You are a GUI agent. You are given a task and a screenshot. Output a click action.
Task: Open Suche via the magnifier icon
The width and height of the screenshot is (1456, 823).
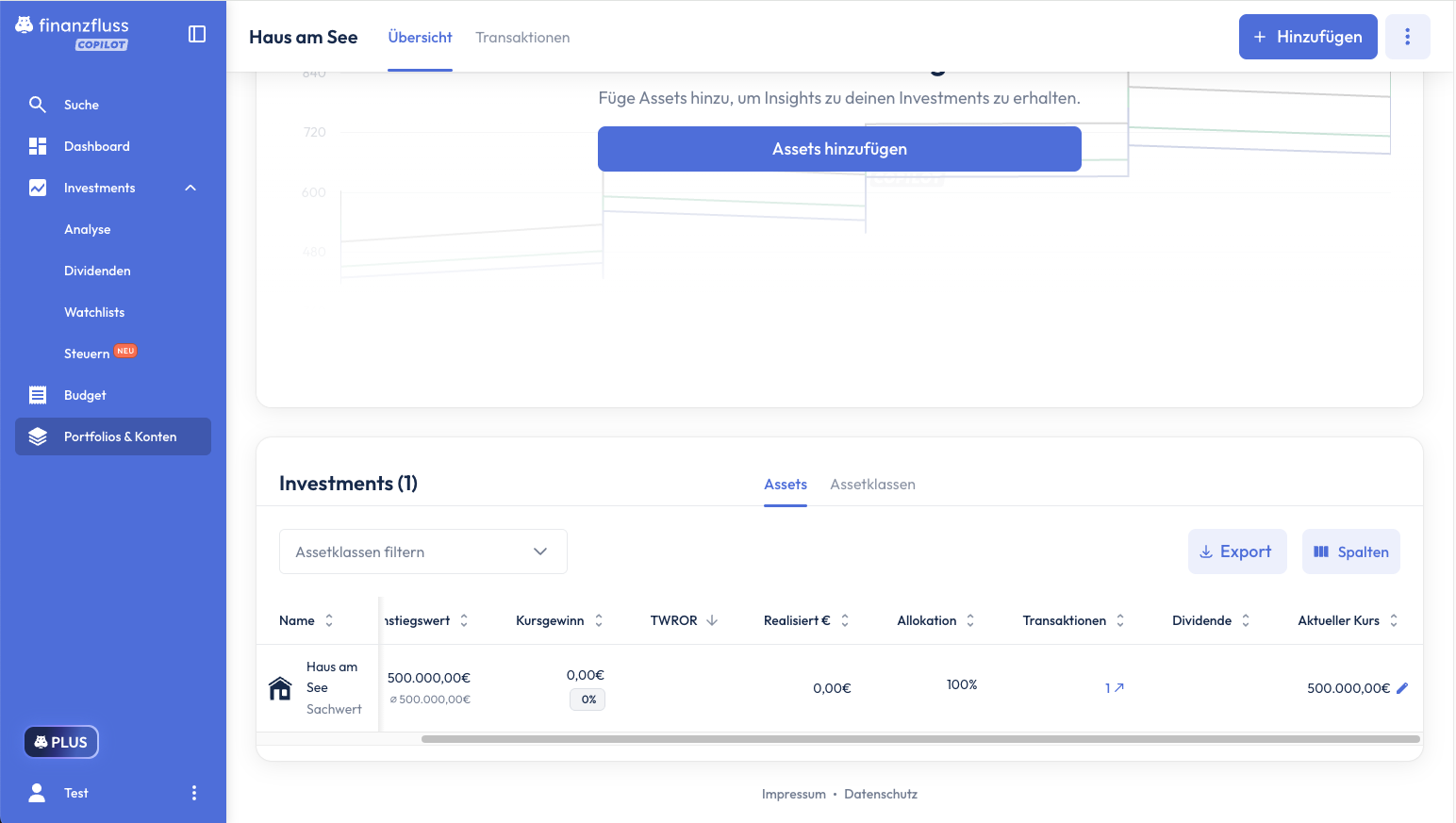(x=38, y=105)
